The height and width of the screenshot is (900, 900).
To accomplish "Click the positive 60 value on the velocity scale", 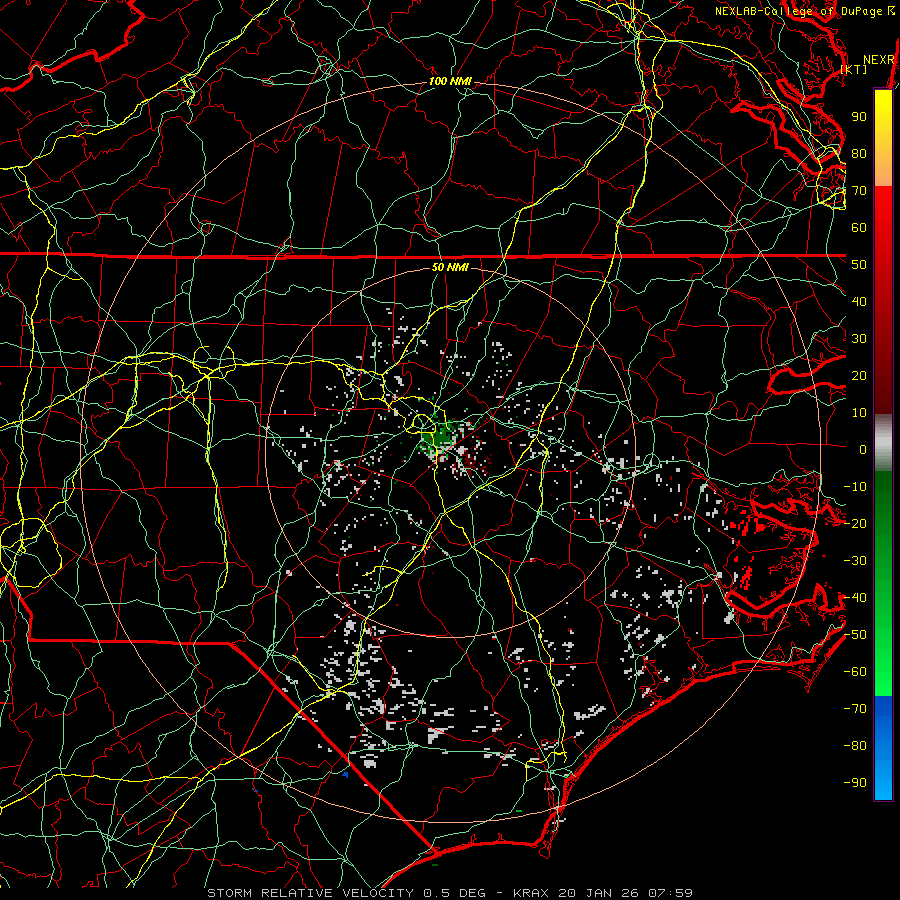I will click(x=859, y=228).
